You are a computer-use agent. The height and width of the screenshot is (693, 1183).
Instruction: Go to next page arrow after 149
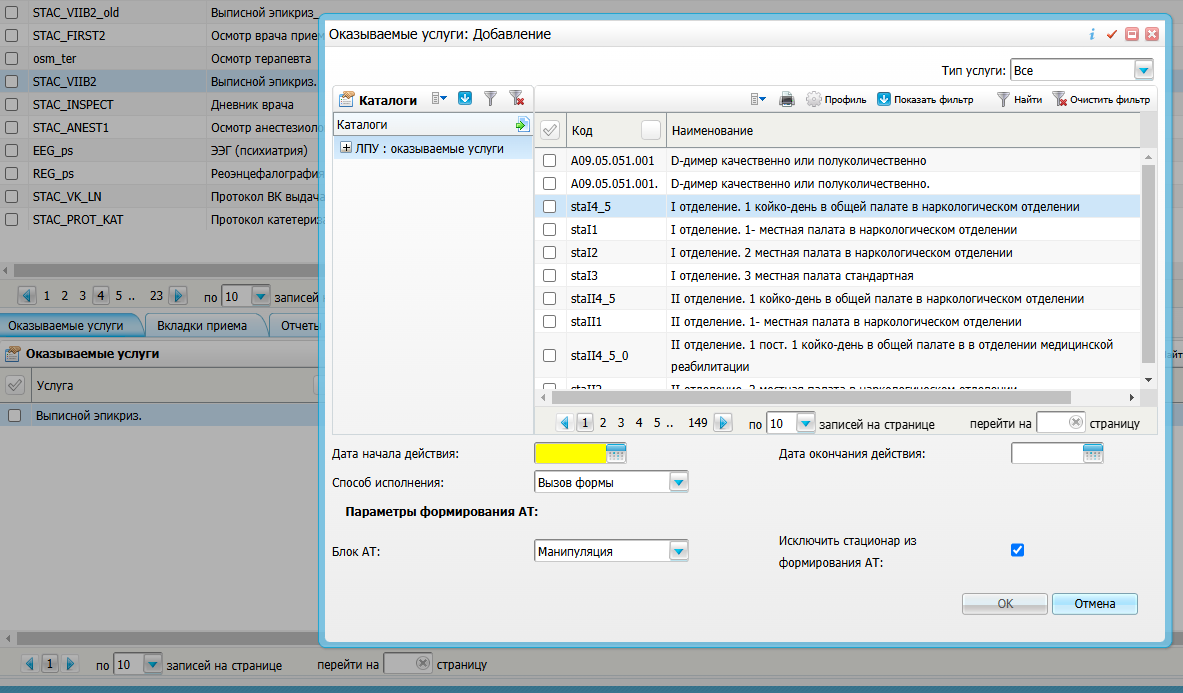click(x=723, y=423)
